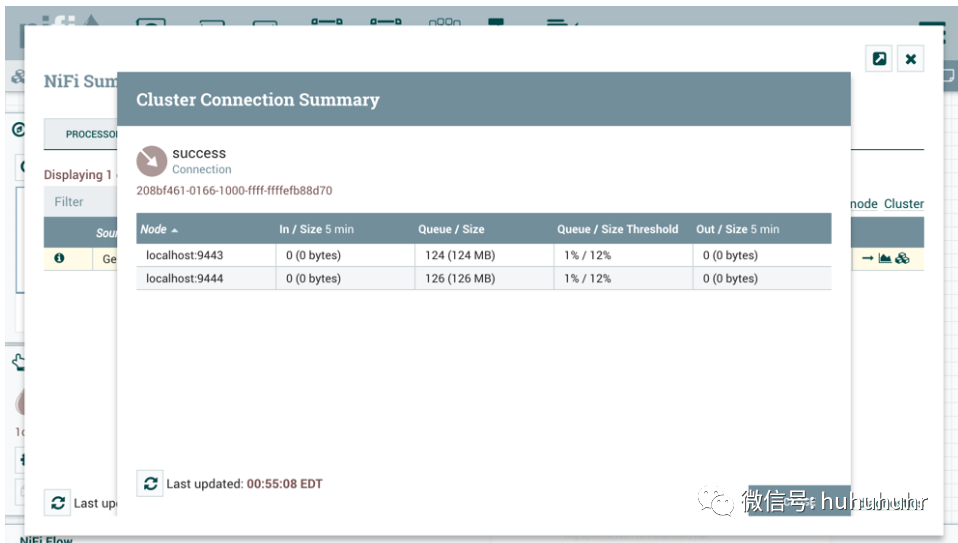Screen dimensions: 958x543
Task: Refresh the NiFi Summary behind the dialog
Action: pyautogui.click(x=57, y=503)
